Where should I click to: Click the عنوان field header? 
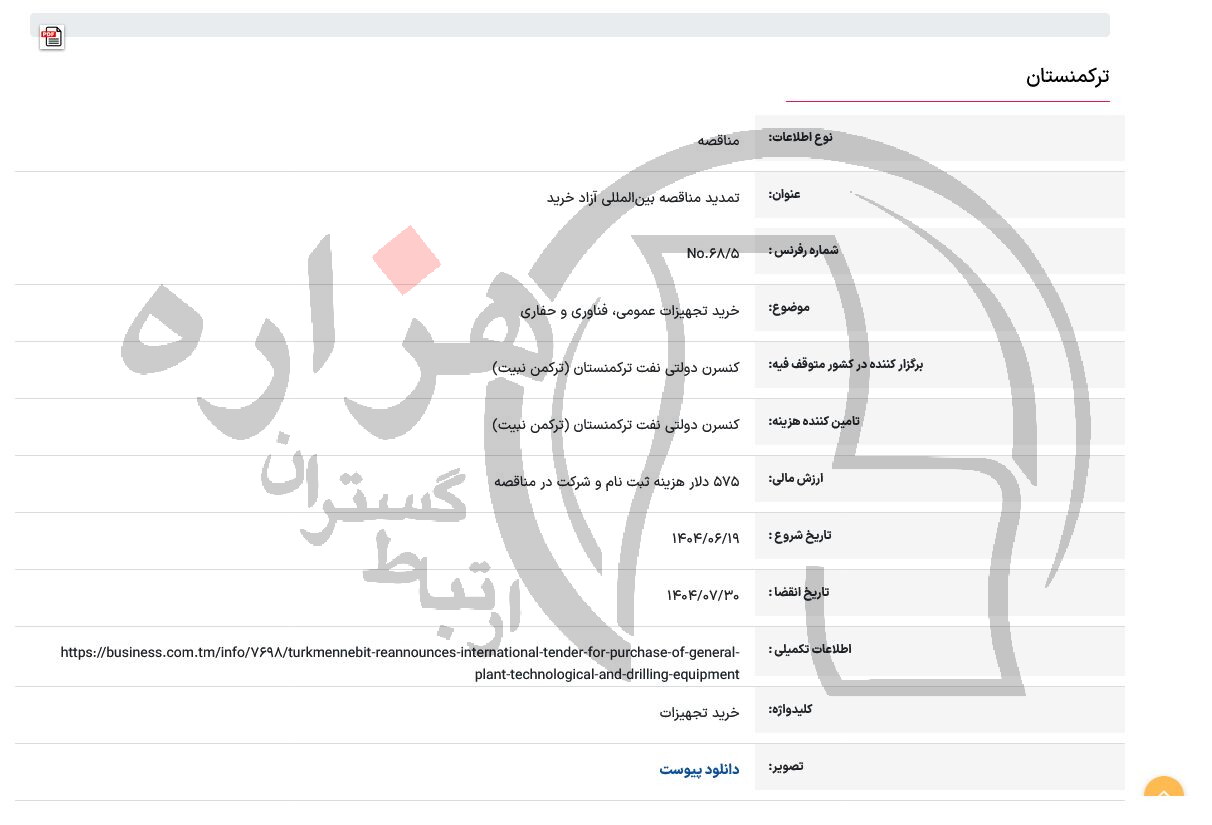click(784, 195)
